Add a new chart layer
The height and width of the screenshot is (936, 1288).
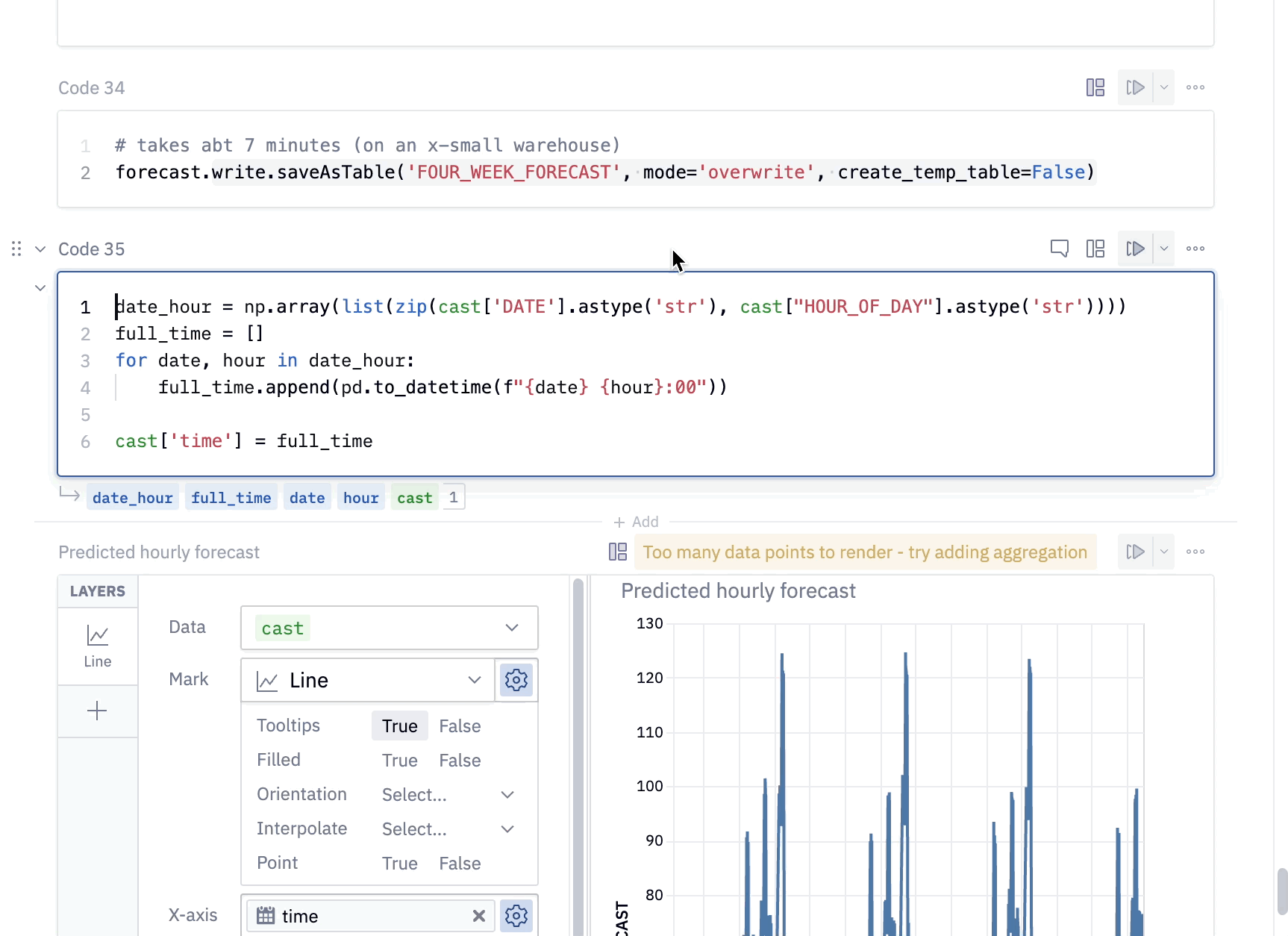click(97, 711)
